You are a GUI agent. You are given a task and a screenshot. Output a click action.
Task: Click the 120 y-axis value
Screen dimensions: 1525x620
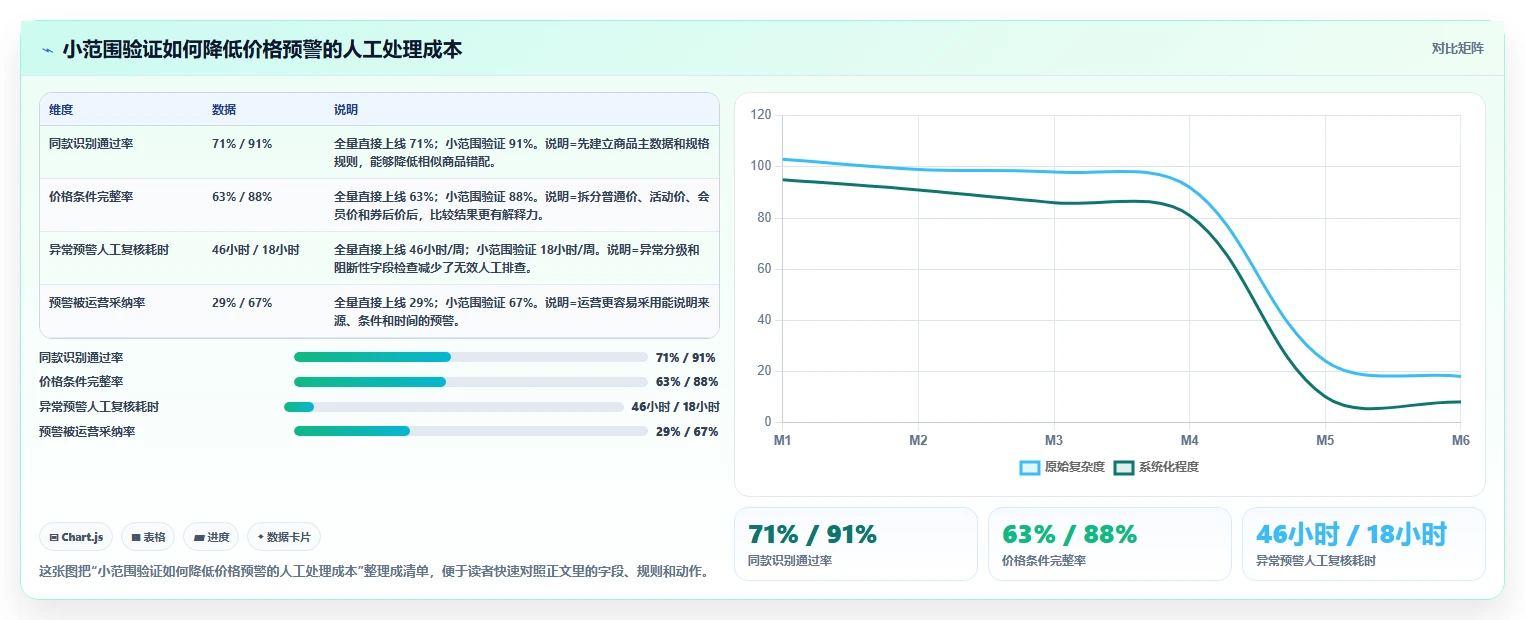coord(761,116)
